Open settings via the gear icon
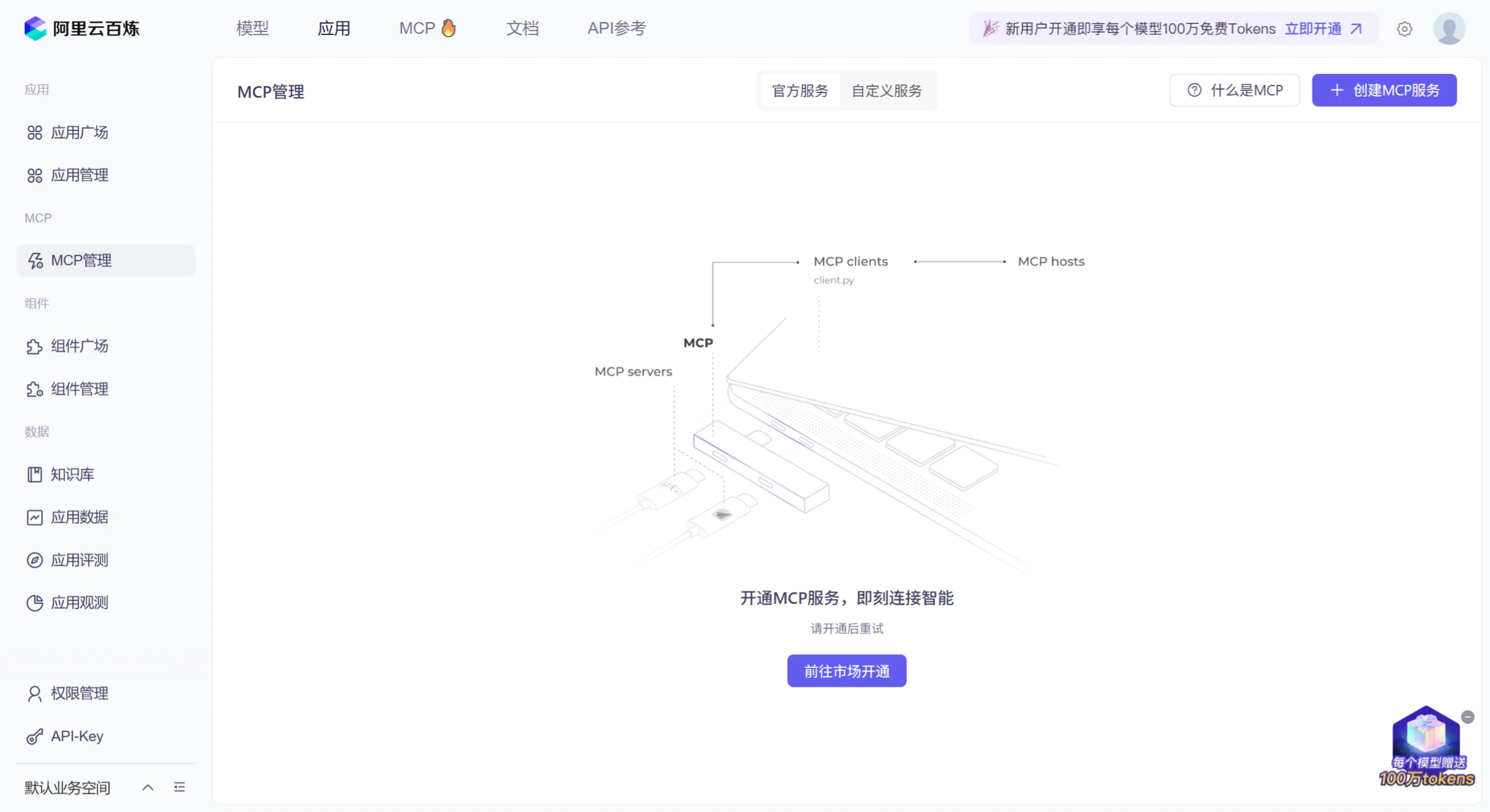The height and width of the screenshot is (812, 1490). point(1404,29)
